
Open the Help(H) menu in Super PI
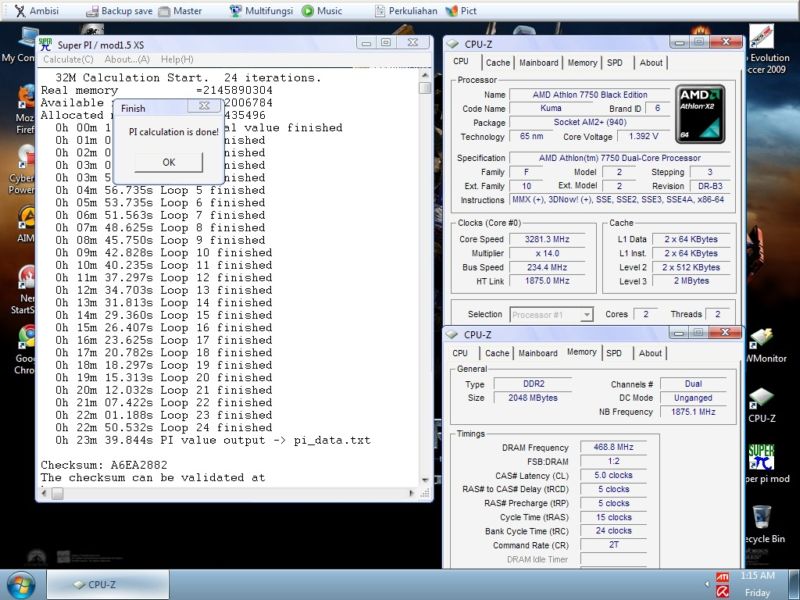pyautogui.click(x=177, y=59)
